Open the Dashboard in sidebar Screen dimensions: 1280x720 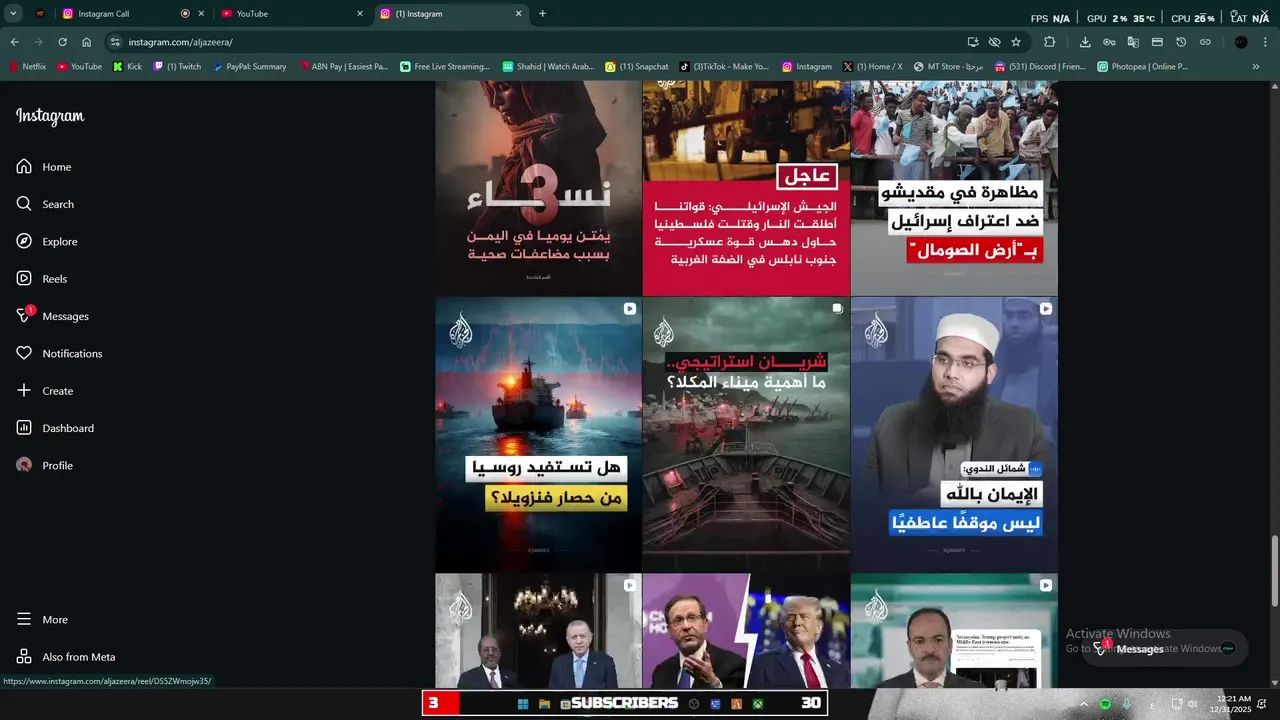55,428
